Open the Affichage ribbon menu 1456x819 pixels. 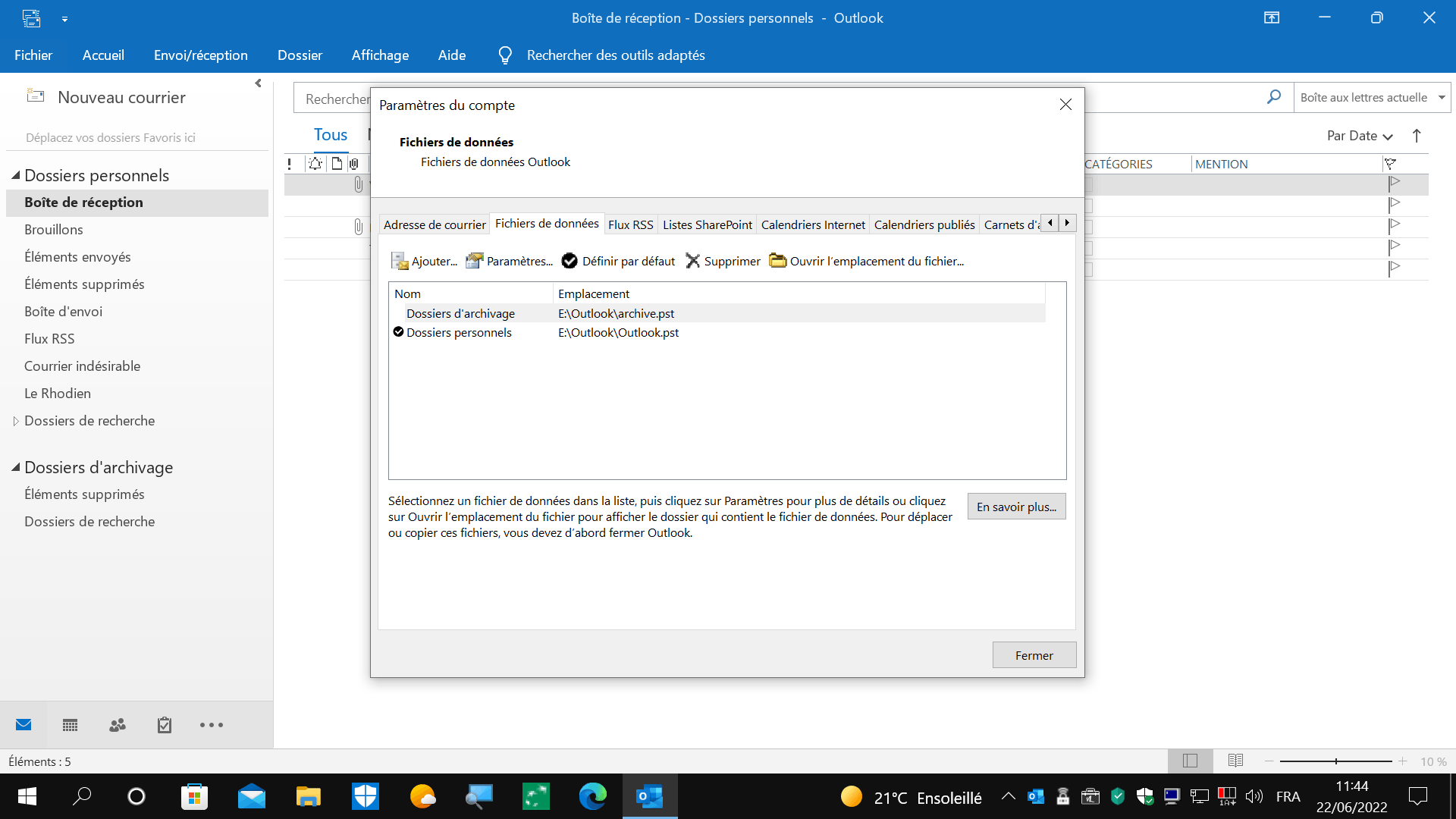tap(380, 55)
